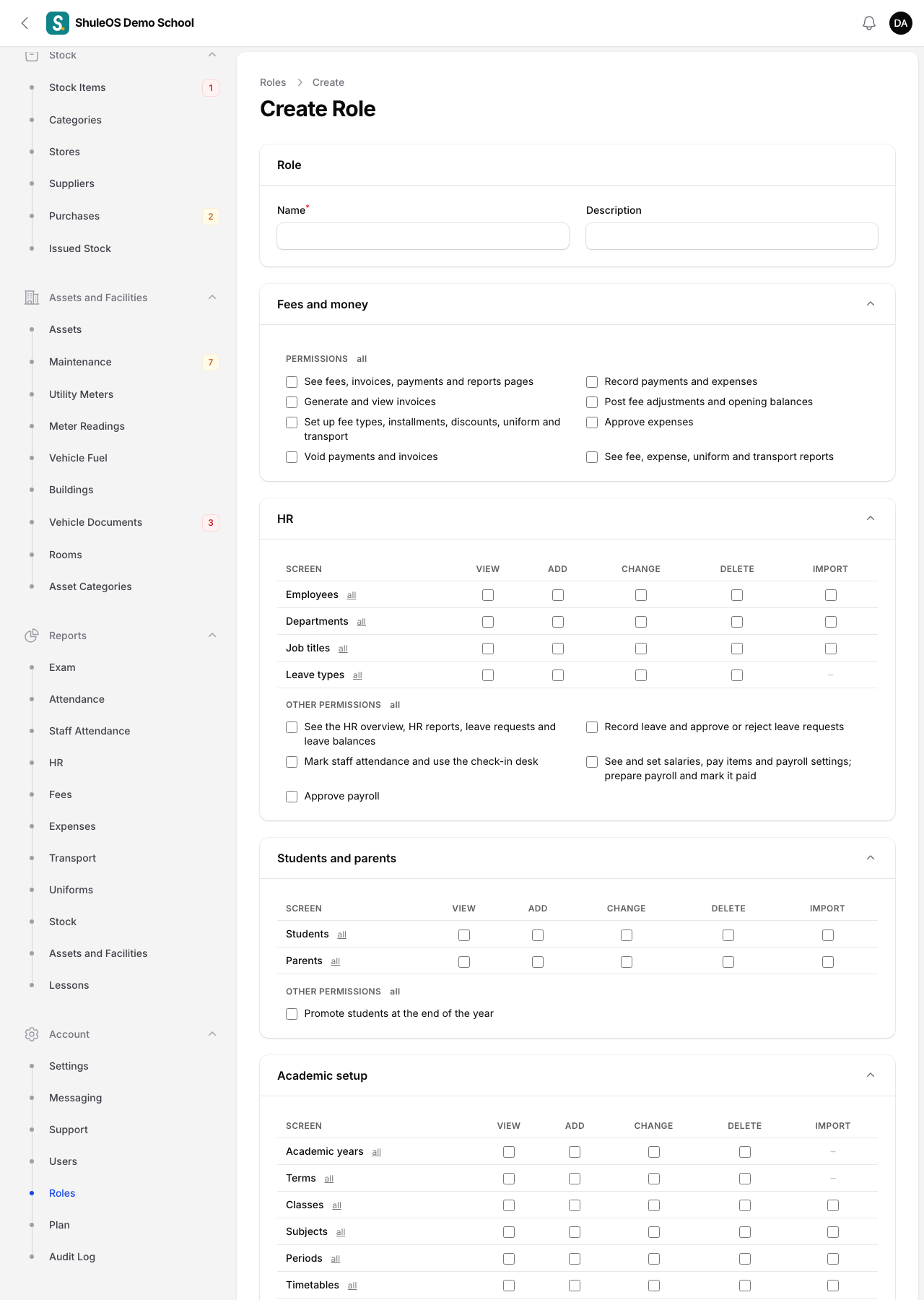Focus the Description input field
924x1300 pixels.
pyautogui.click(x=732, y=236)
